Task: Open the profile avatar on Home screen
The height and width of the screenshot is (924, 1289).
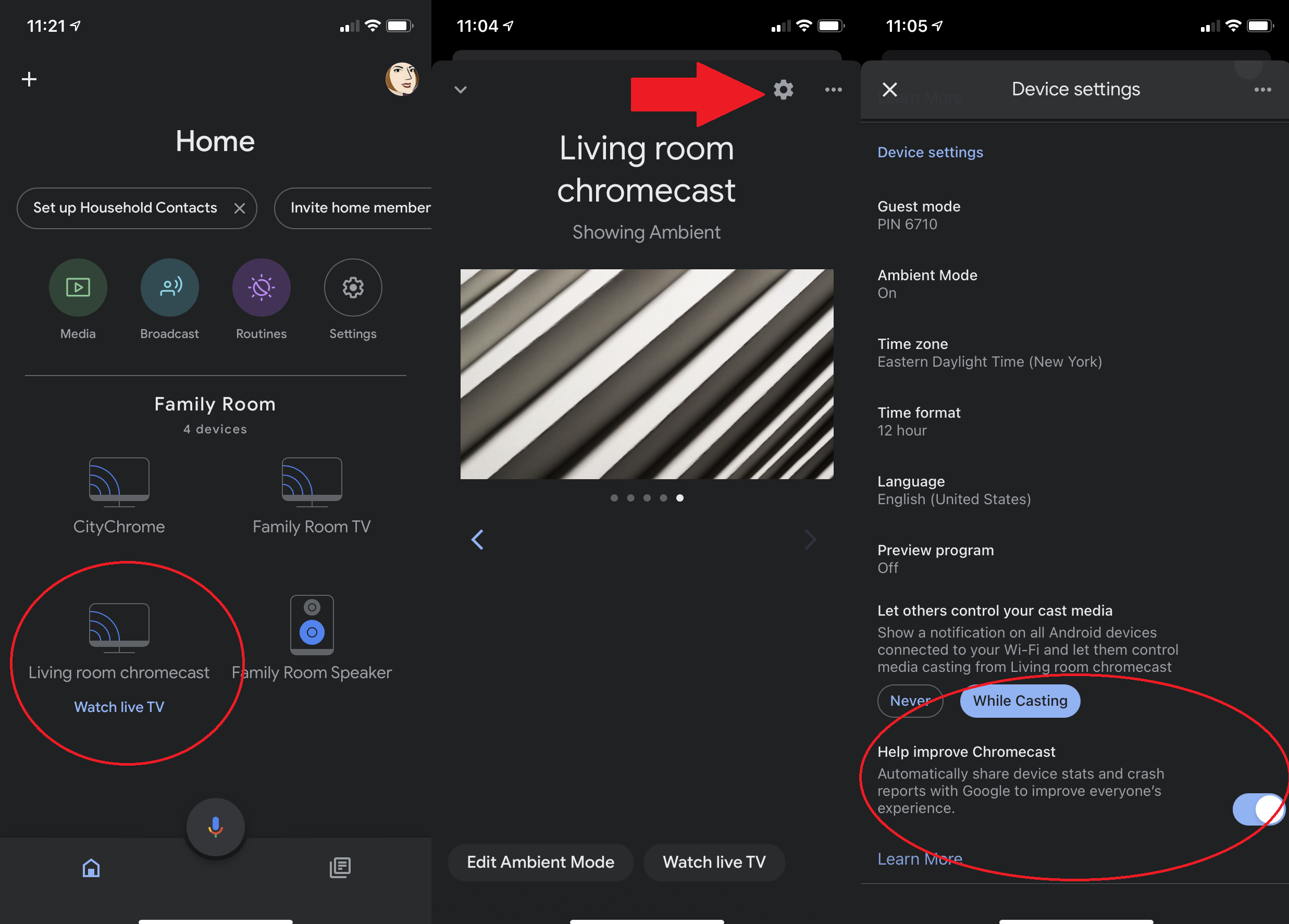Action: (x=402, y=79)
